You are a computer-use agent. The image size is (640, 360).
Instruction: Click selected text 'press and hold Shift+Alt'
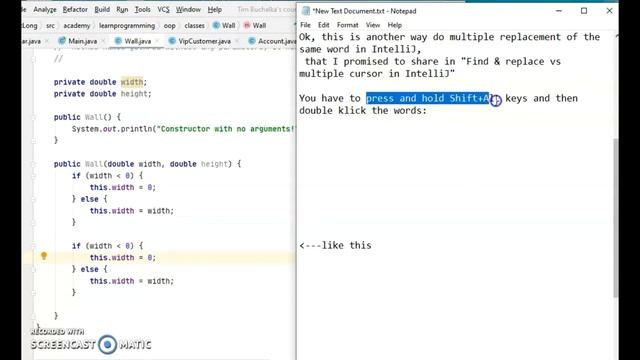tap(427, 98)
